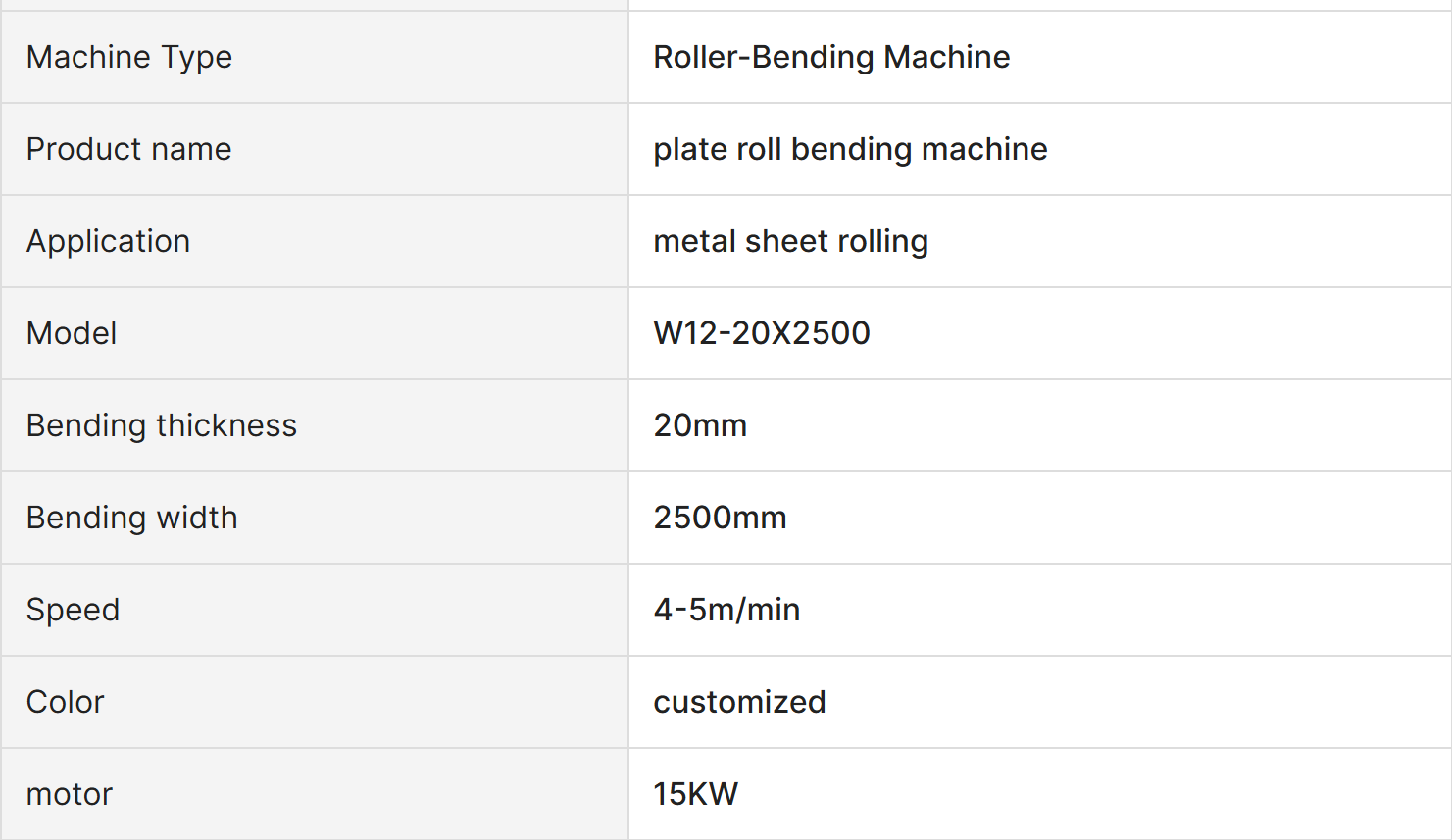Viewport: 1452px width, 840px height.
Task: Click the Application row label
Action: coord(108,241)
